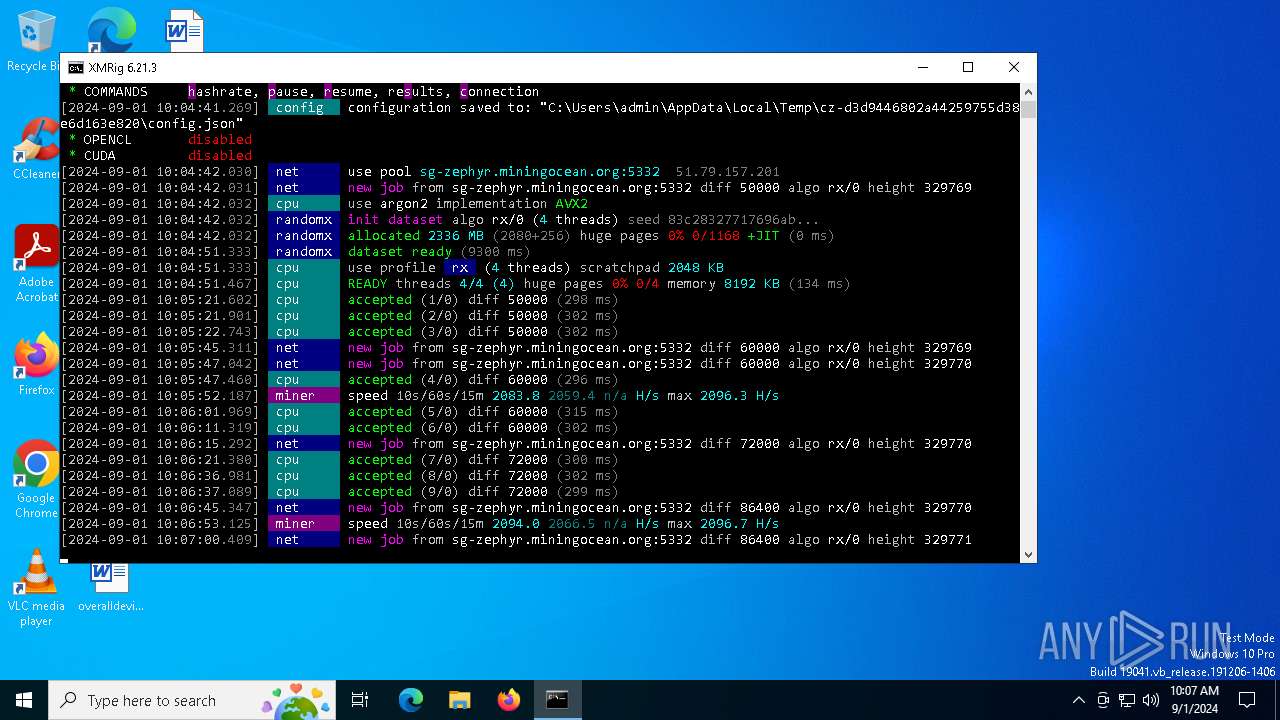Image resolution: width=1280 pixels, height=720 pixels.
Task: Click the XMRig console taskbar button
Action: [x=557, y=700]
